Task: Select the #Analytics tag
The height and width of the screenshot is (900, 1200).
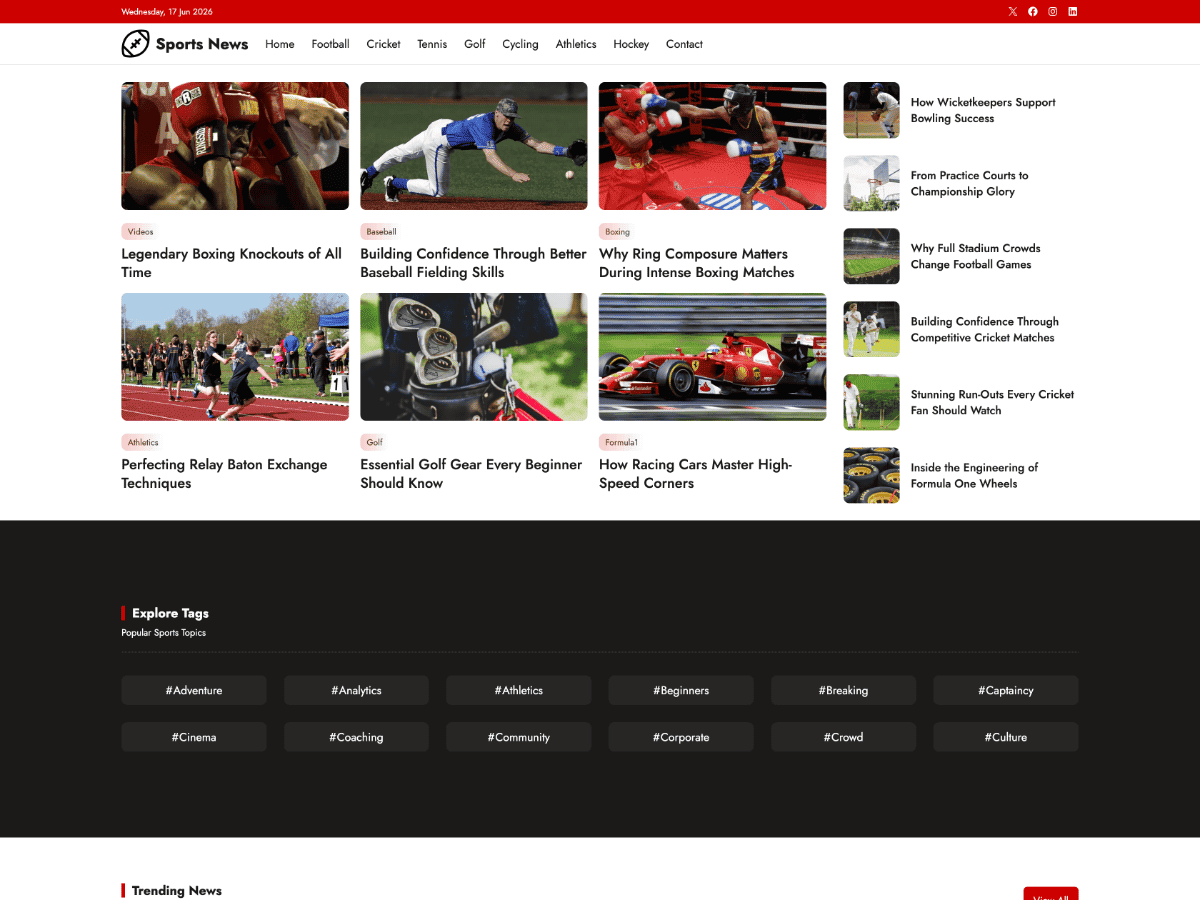Action: pos(356,690)
